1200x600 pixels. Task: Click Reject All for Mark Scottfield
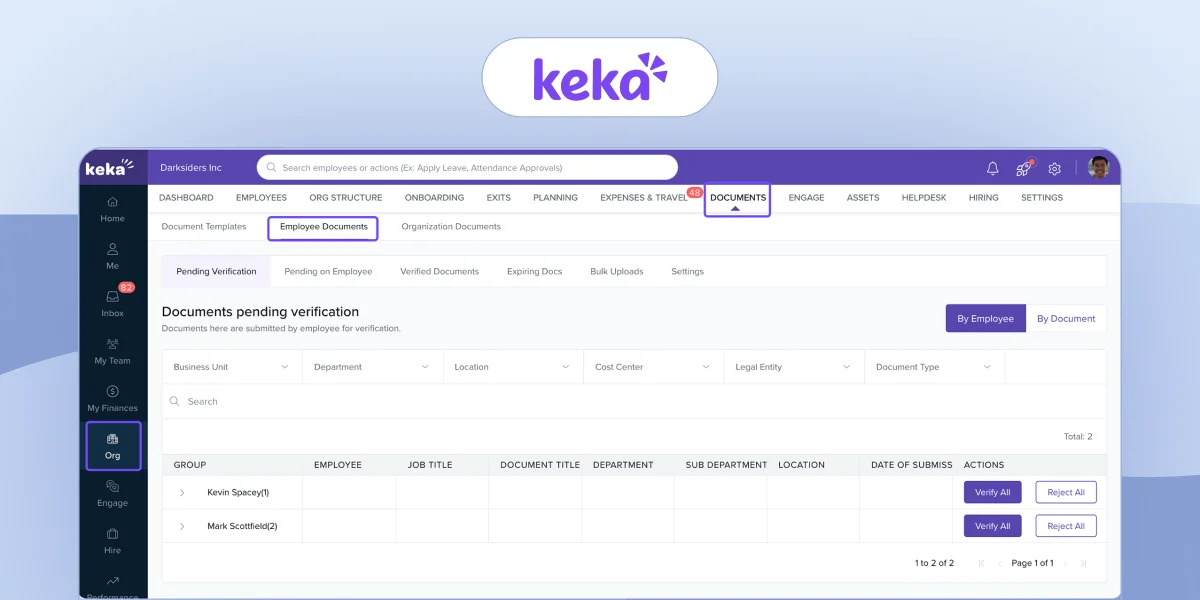tap(1066, 526)
